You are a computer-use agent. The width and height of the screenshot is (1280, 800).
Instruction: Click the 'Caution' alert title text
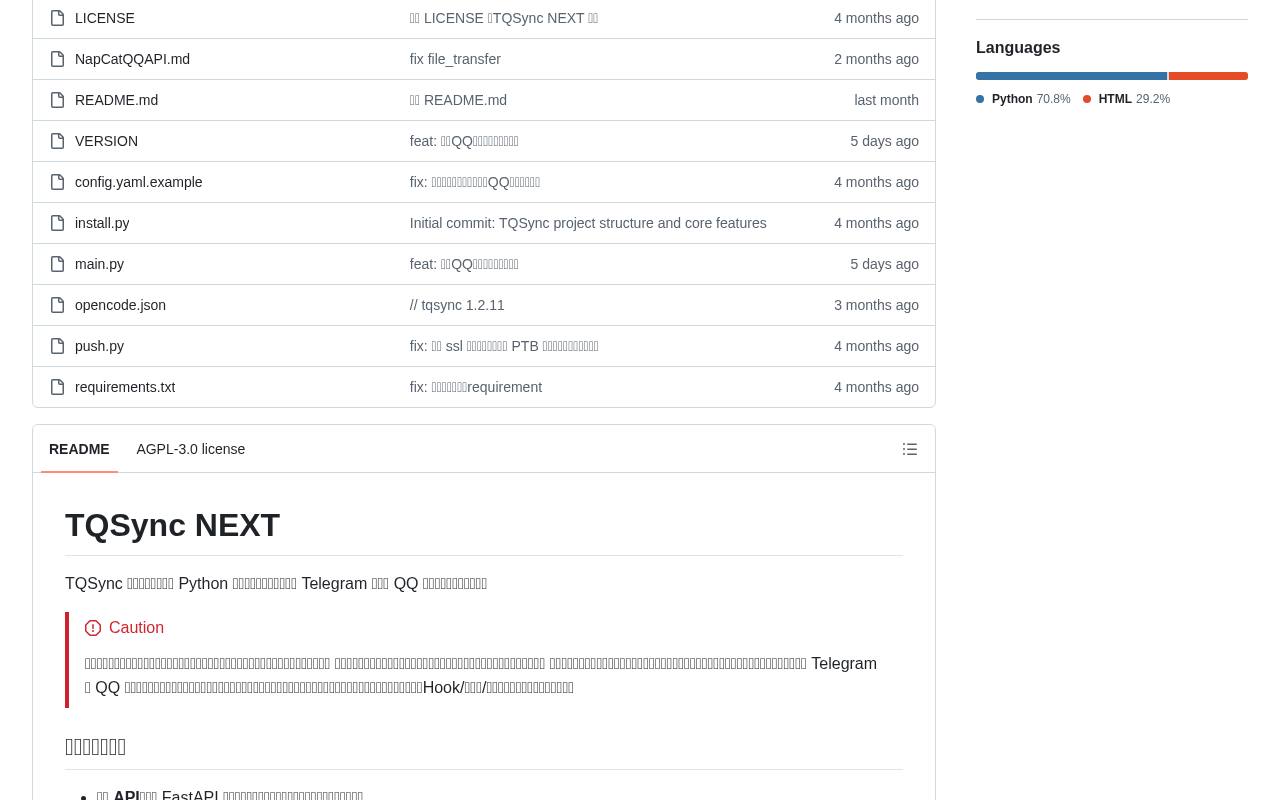136,628
